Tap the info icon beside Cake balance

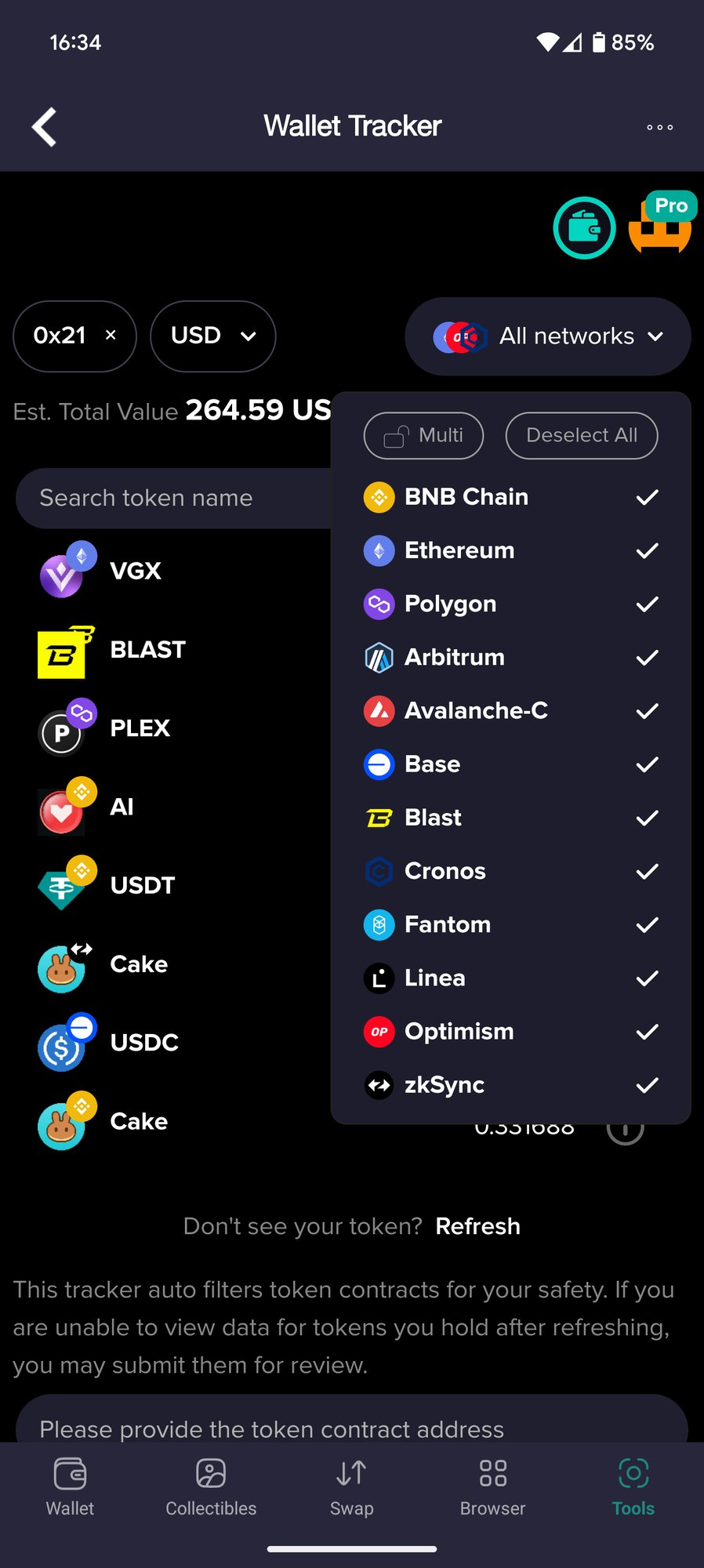click(625, 1130)
